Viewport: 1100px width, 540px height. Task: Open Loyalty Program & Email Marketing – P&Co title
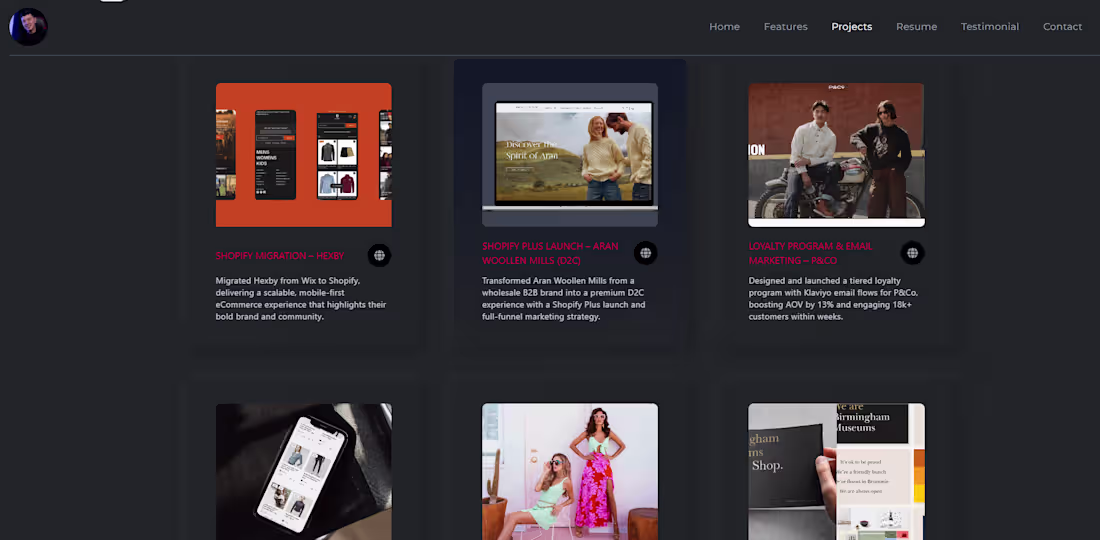(810, 253)
